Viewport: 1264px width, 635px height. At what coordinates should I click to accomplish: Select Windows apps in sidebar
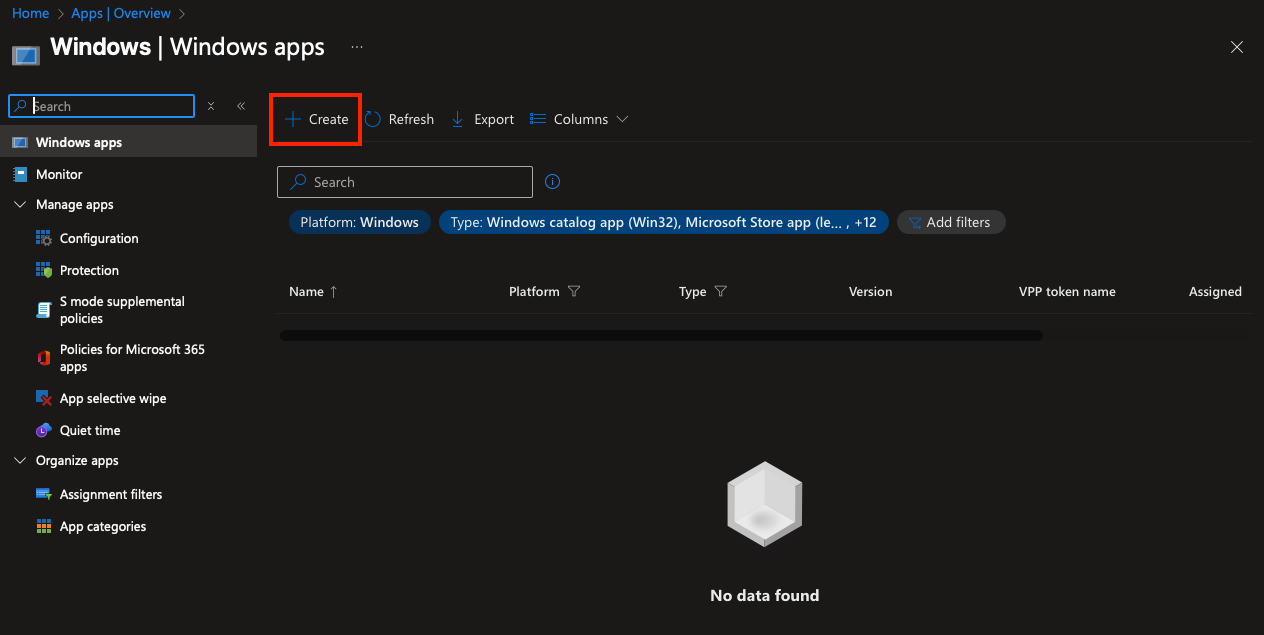[128, 142]
